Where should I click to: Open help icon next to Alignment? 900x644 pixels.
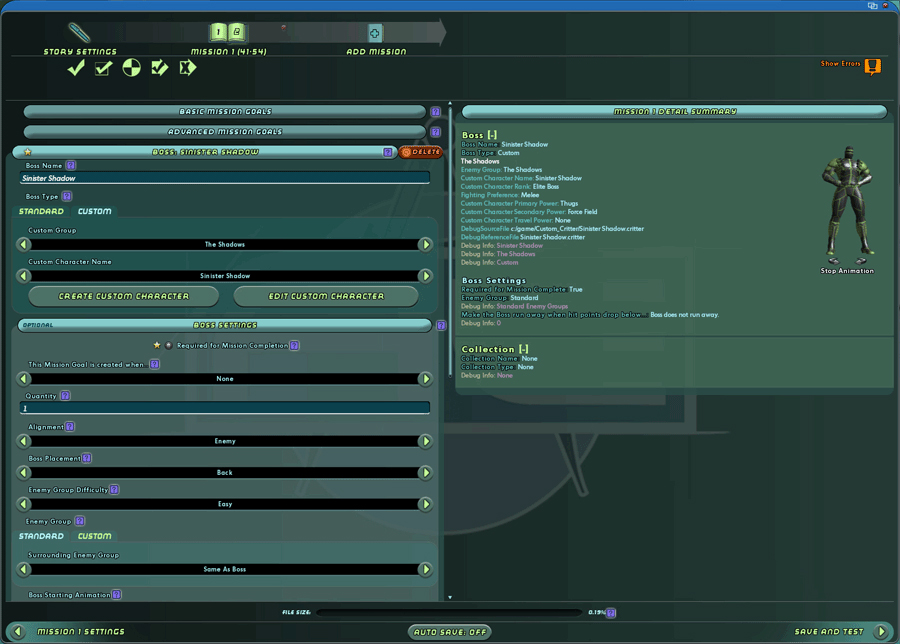pos(69,426)
